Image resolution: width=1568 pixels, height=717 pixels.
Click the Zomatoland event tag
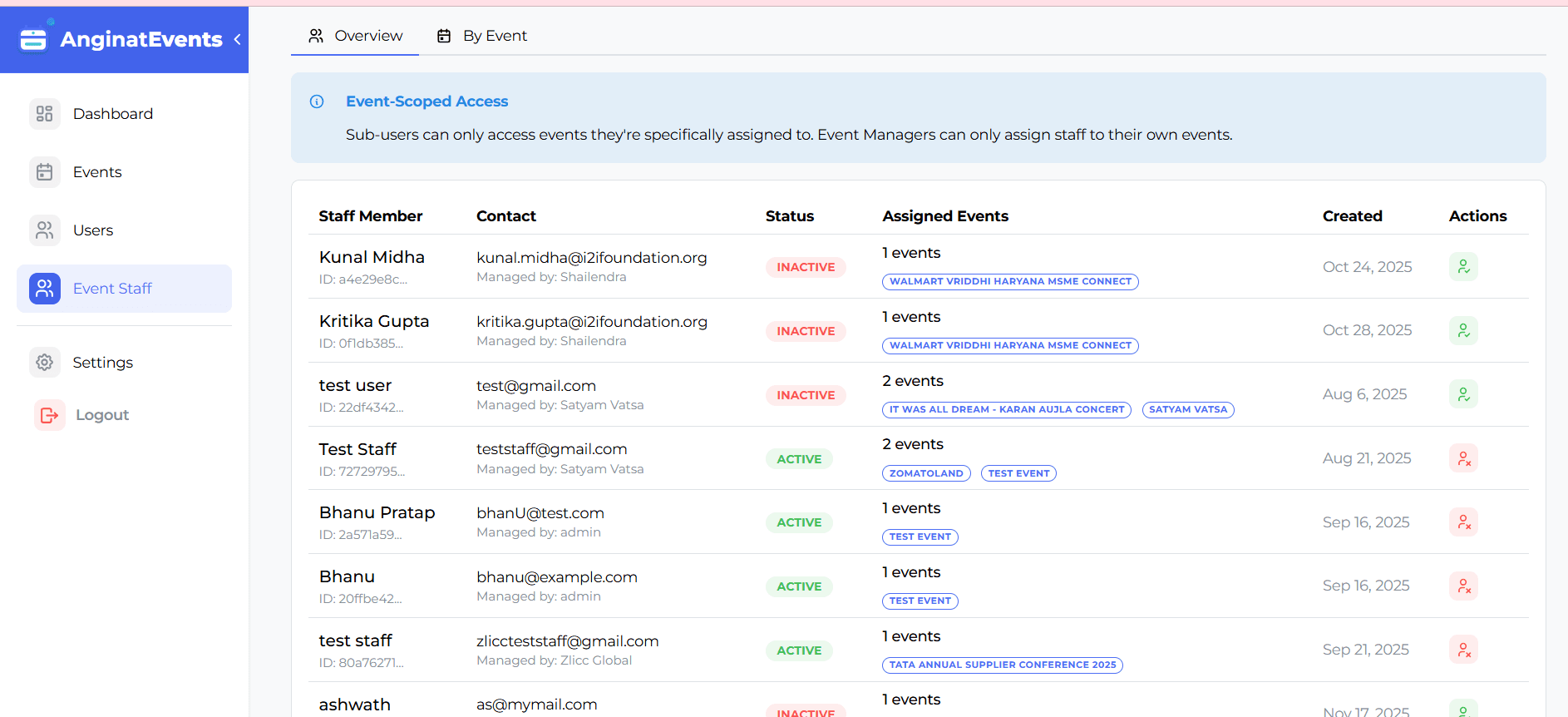coord(925,473)
